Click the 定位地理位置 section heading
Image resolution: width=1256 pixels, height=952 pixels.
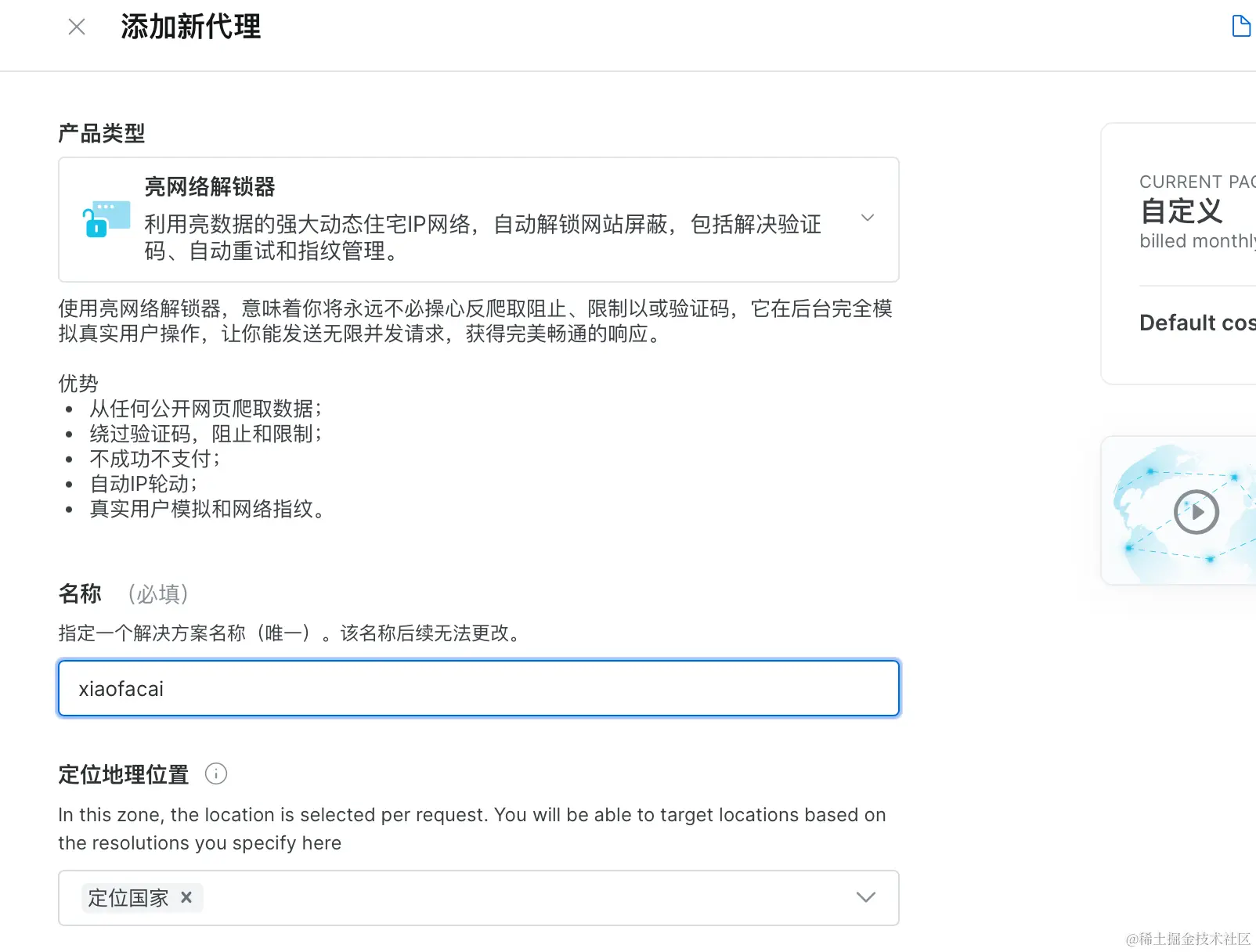[124, 774]
